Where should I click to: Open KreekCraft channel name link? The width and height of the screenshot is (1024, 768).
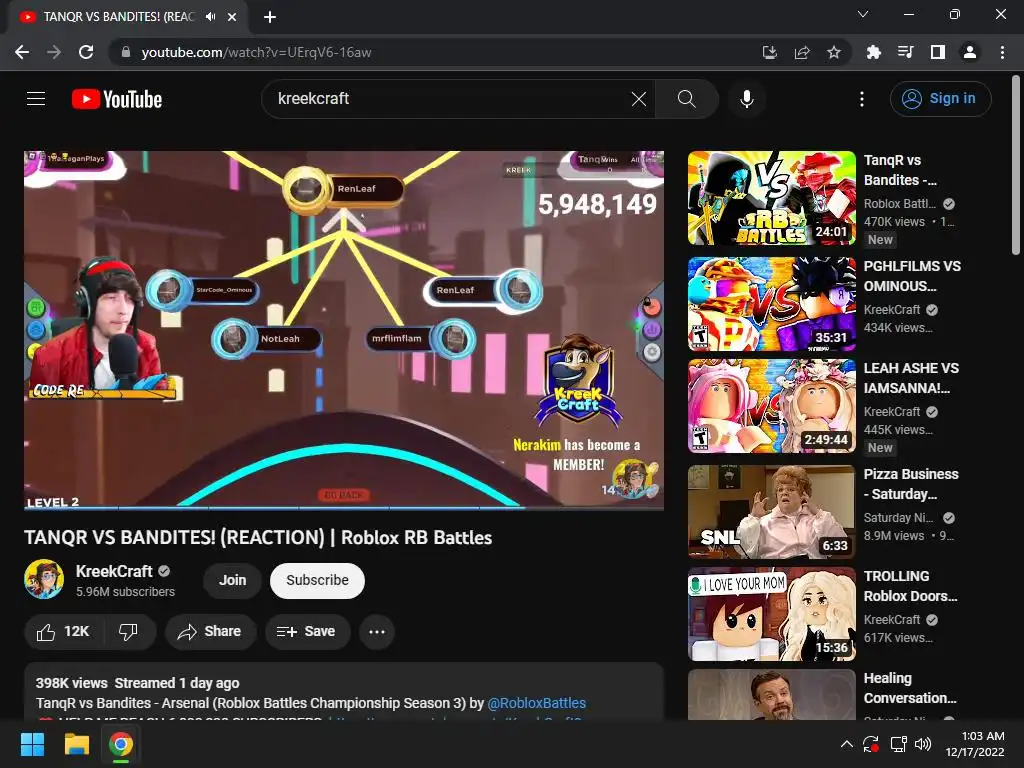[114, 571]
